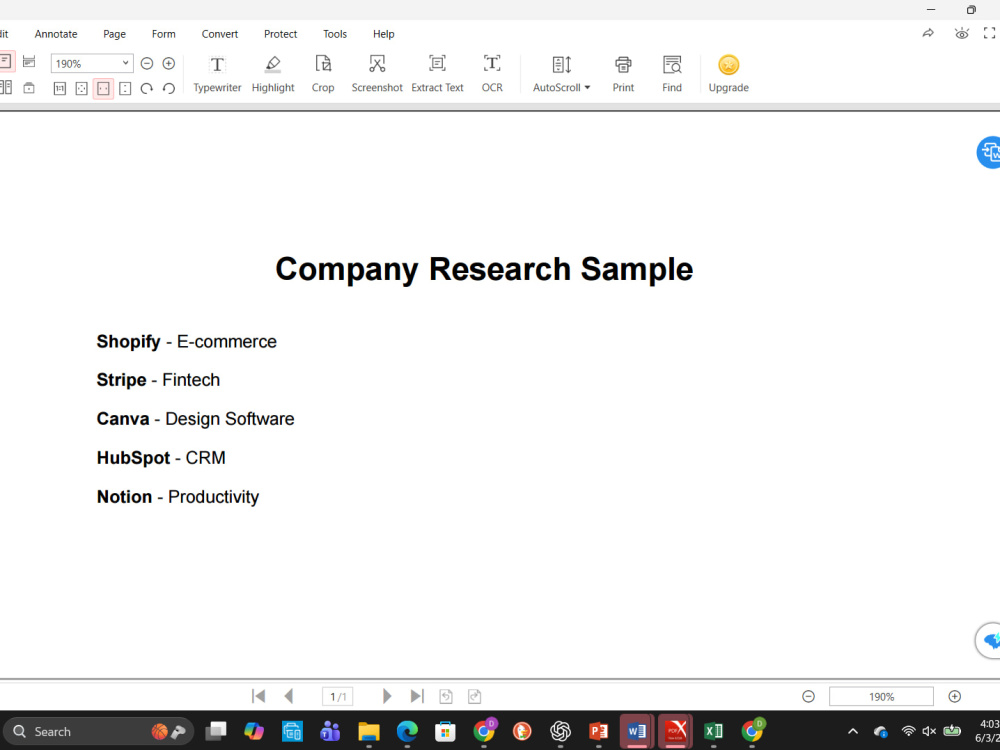The image size is (1000, 750).
Task: Toggle the fit height view mode
Action: (125, 89)
